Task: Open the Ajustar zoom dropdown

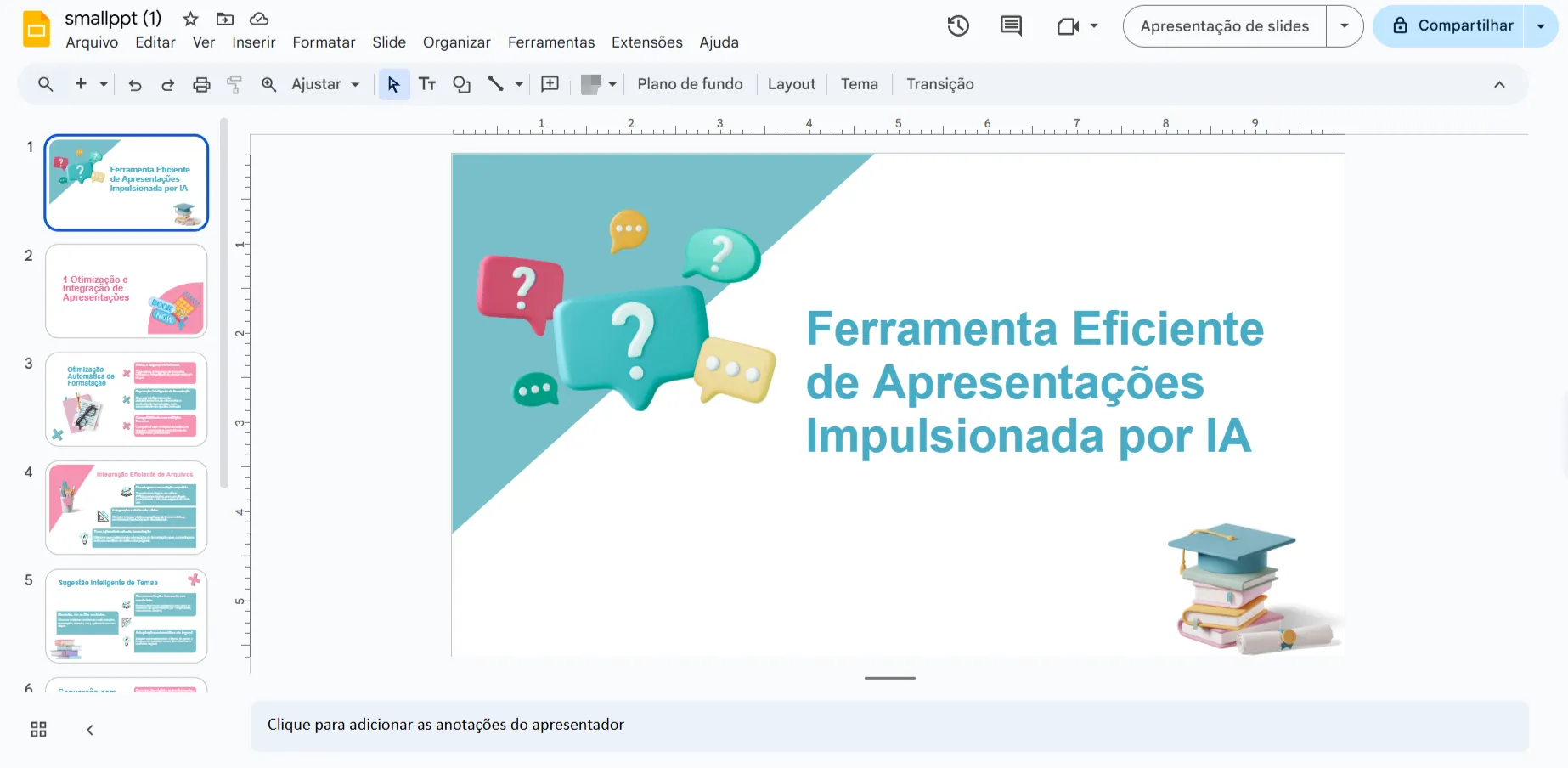Action: (324, 84)
